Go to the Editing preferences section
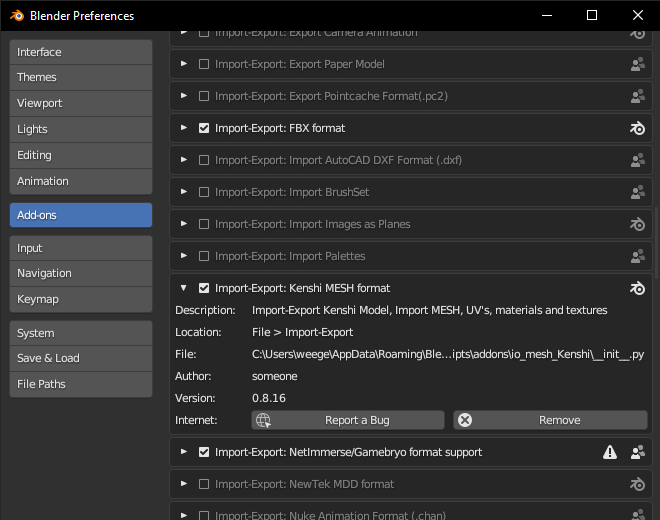Image resolution: width=660 pixels, height=520 pixels. pyautogui.click(x=81, y=156)
